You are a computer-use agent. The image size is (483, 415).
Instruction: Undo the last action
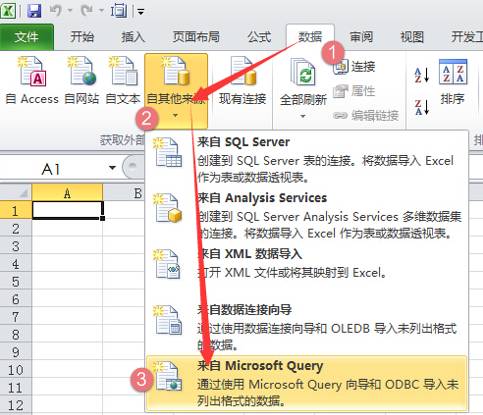[x=56, y=12]
